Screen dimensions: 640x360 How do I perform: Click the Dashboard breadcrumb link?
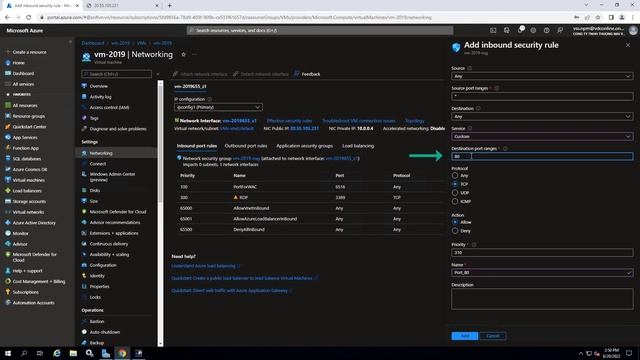93,43
